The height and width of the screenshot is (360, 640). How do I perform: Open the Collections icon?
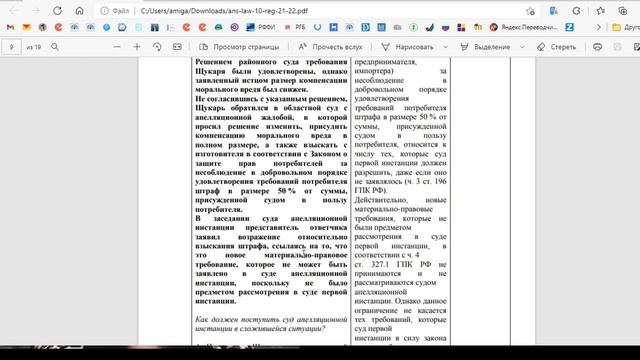pyautogui.click(x=623, y=11)
